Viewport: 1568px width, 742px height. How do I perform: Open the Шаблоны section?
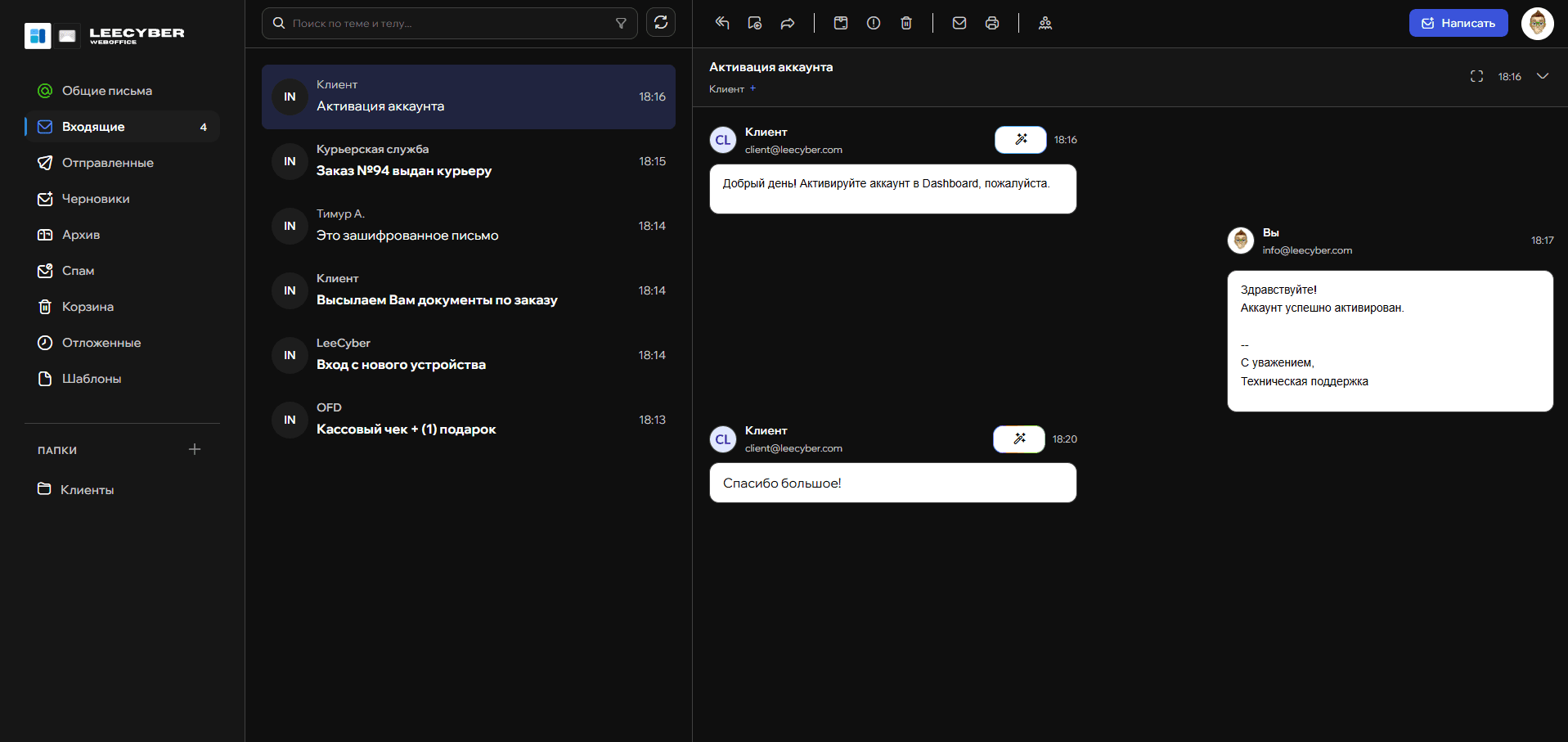point(91,379)
